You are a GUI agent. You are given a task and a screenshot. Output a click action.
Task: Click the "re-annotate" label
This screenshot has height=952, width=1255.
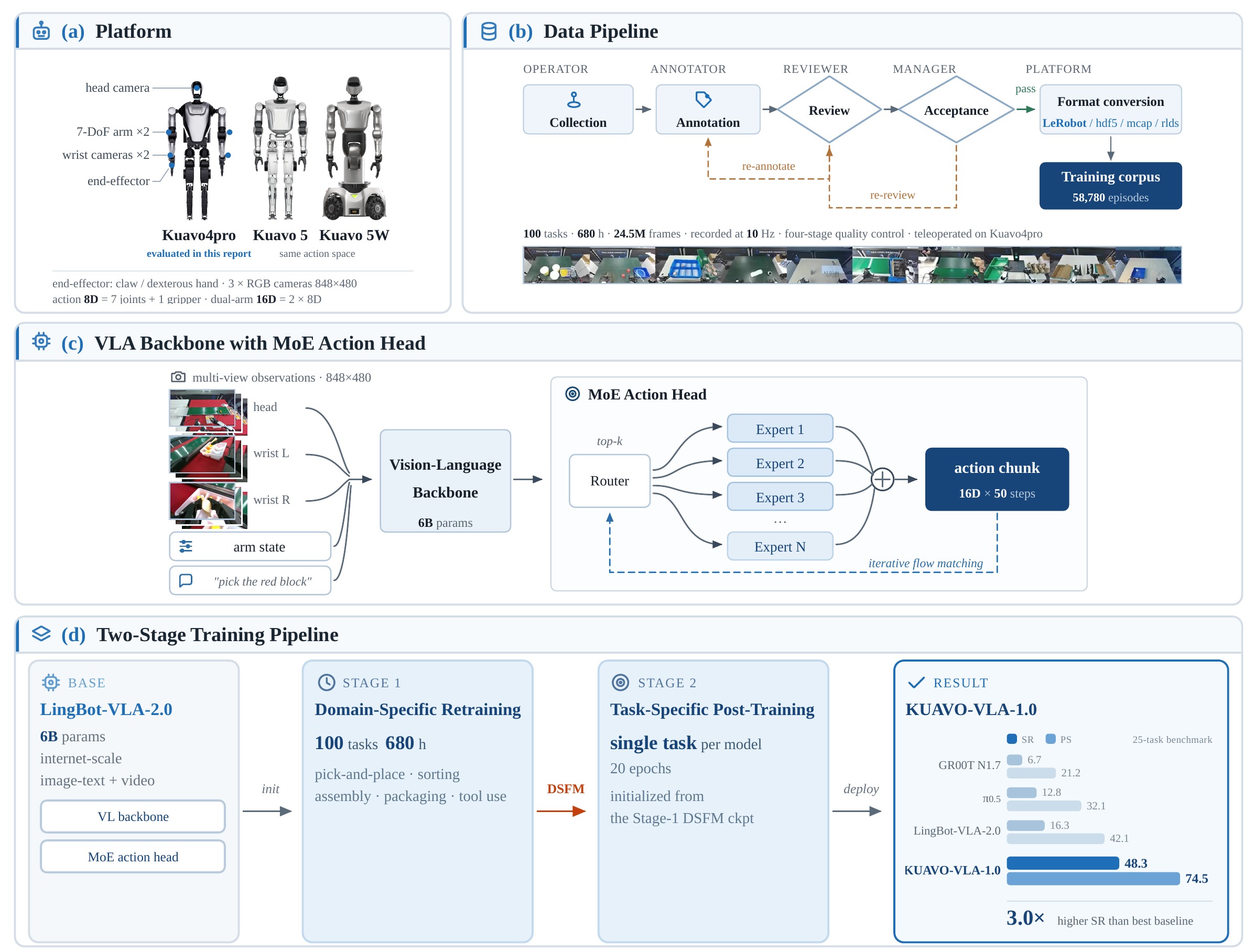pos(768,166)
